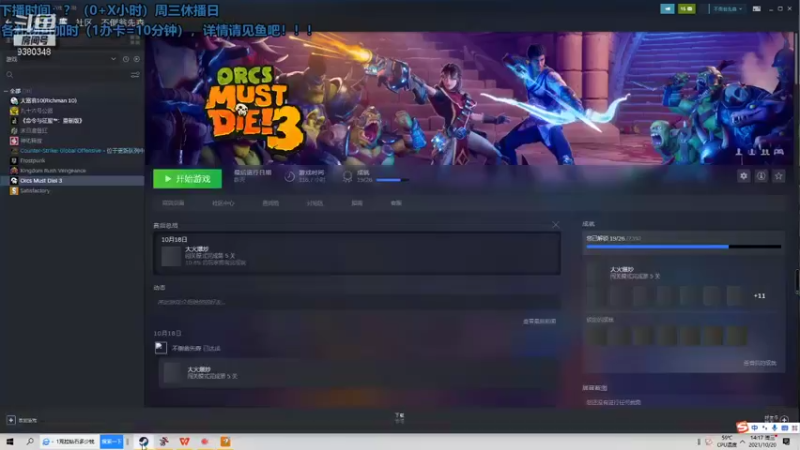The height and width of the screenshot is (450, 800).
Task: Show game info circle icon
Action: 761,176
